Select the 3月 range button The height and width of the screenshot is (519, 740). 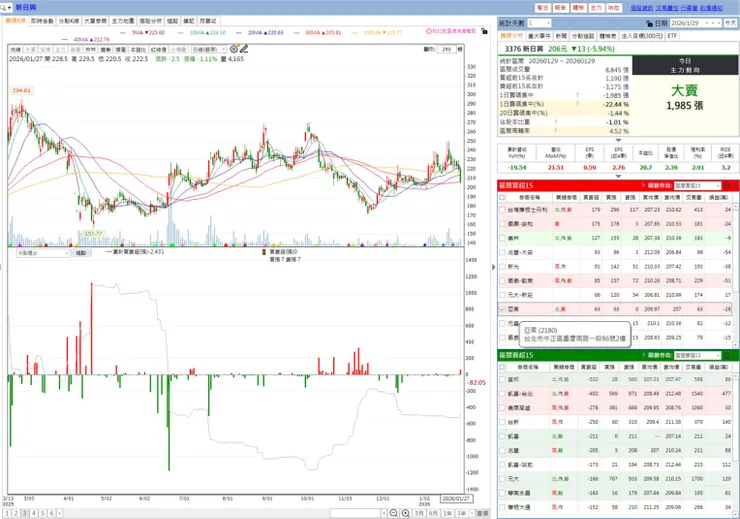pyautogui.click(x=420, y=513)
